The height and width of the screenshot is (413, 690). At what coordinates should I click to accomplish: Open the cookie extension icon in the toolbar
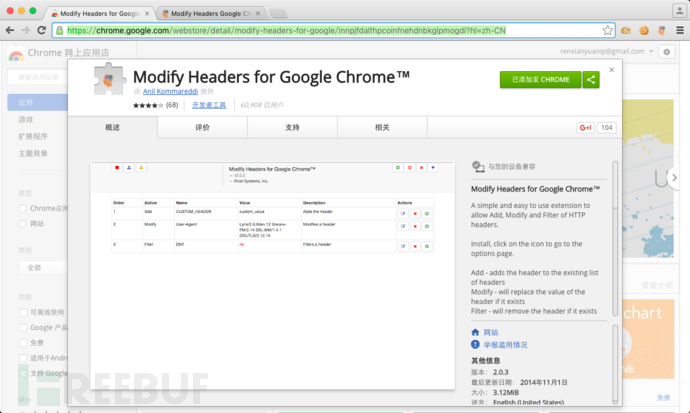tap(644, 30)
